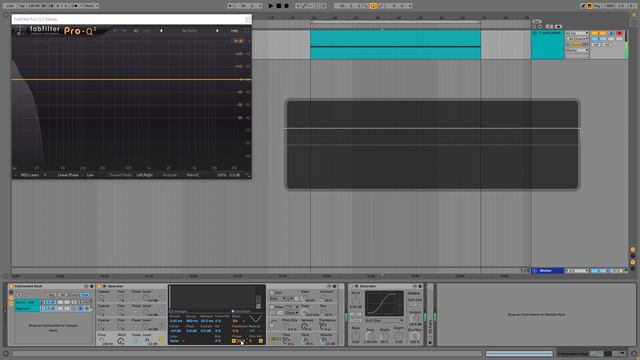Select the teal MIDI clip in arrangement
The image size is (640, 360).
click(395, 44)
